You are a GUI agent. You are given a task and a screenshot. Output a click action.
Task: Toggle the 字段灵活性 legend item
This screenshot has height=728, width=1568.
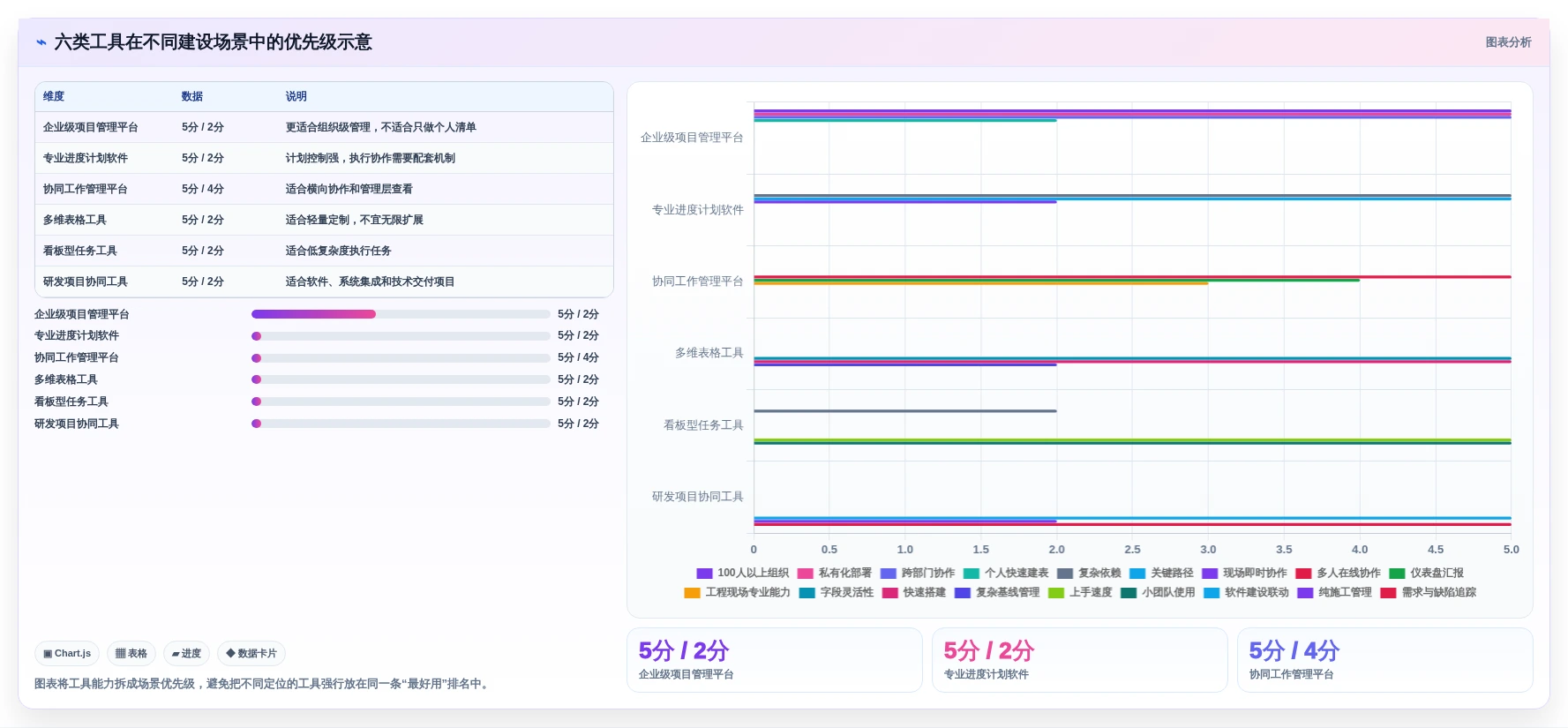pos(836,593)
